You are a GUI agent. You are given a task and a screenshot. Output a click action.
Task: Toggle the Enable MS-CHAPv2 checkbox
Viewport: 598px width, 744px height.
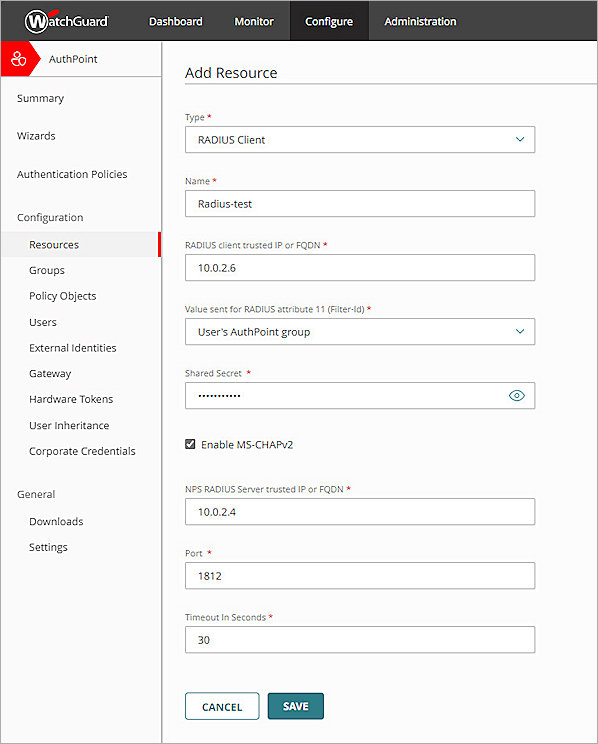point(190,444)
